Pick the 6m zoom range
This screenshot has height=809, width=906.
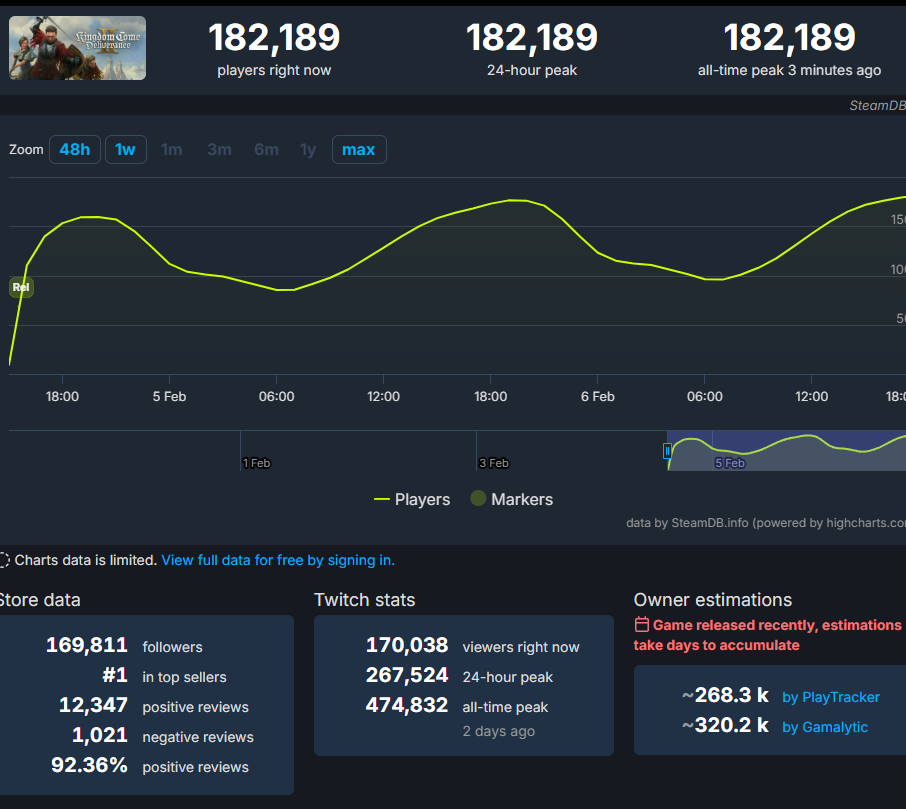(266, 150)
